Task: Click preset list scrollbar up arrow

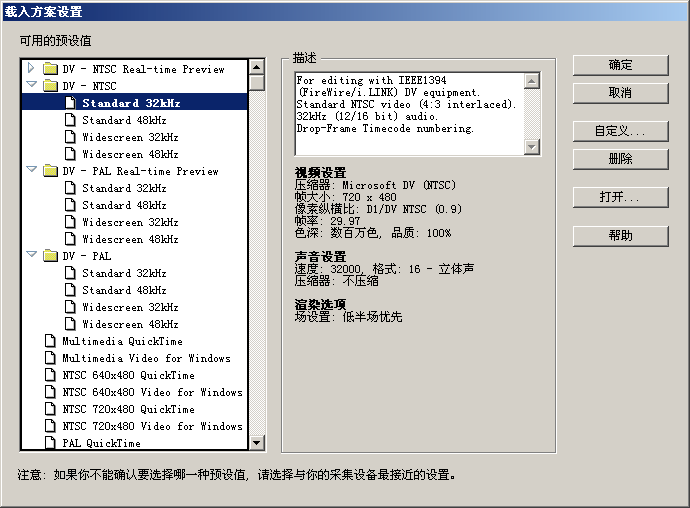Action: 257,67
